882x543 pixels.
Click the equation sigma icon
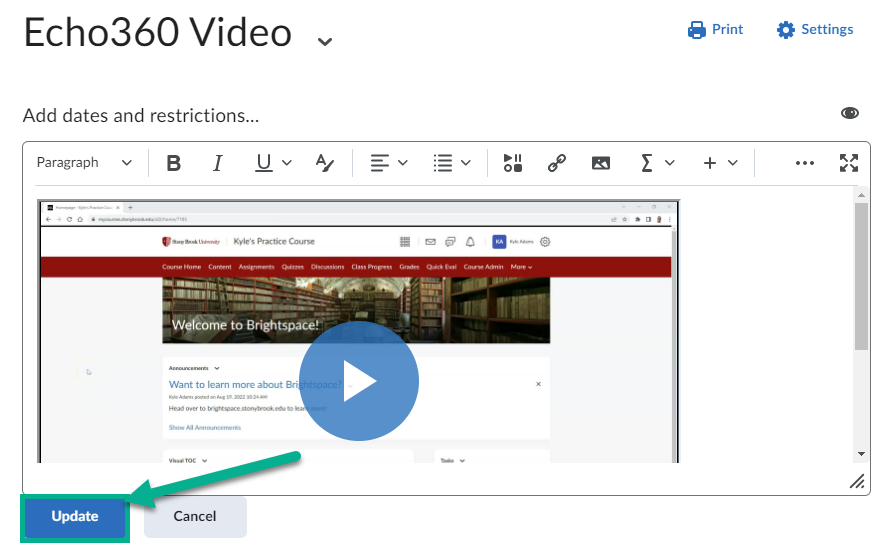[x=646, y=163]
